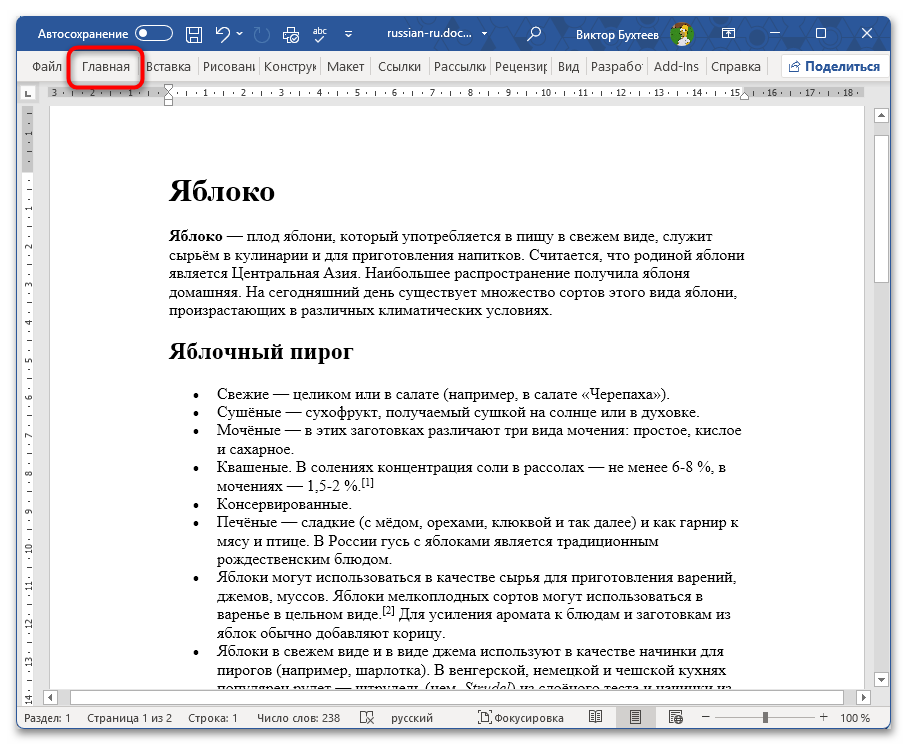Click the vertical scrollbar thumb
Image resolution: width=907 pixels, height=745 pixels.
click(881, 209)
